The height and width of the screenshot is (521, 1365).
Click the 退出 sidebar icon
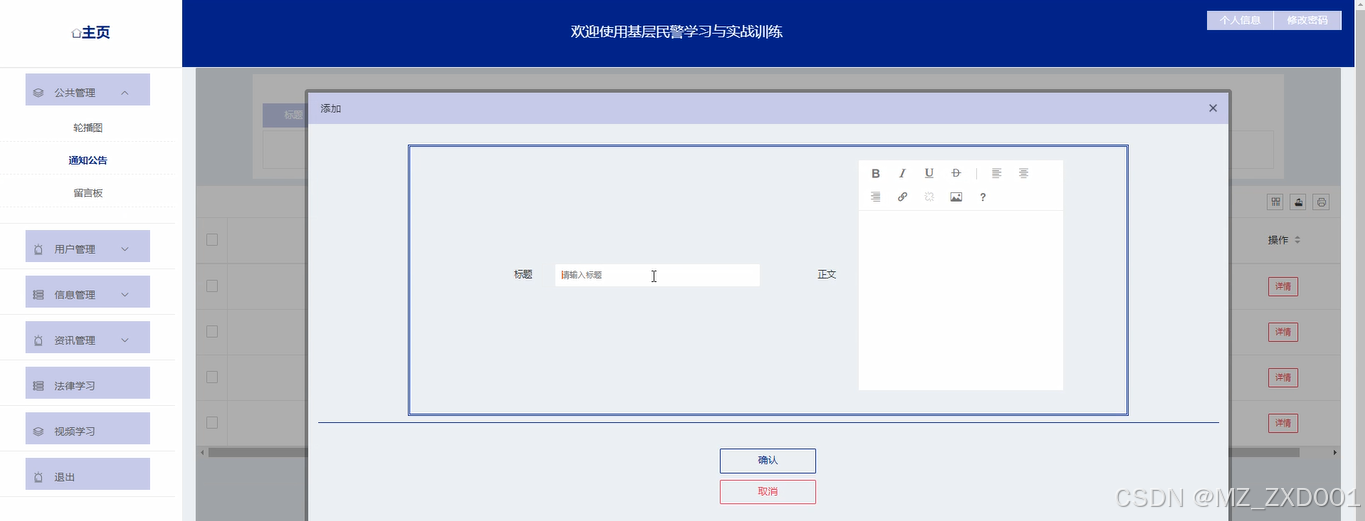pos(38,477)
